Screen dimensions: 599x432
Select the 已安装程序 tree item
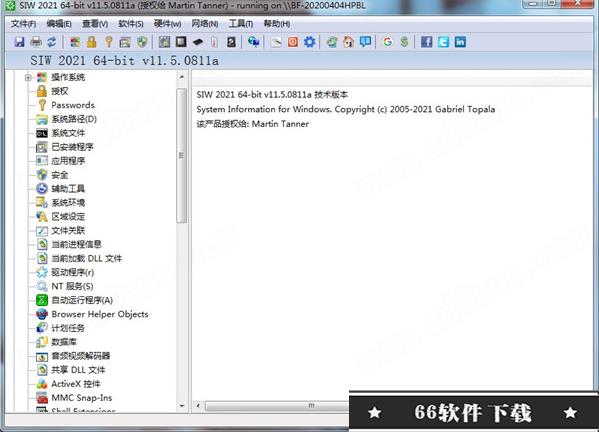(x=72, y=147)
